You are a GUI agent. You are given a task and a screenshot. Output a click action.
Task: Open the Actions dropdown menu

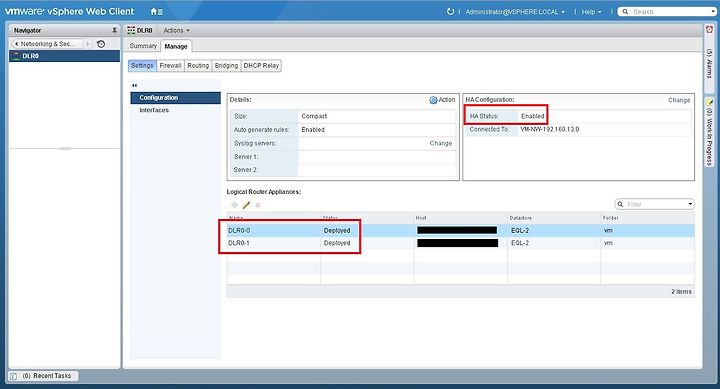tap(176, 30)
